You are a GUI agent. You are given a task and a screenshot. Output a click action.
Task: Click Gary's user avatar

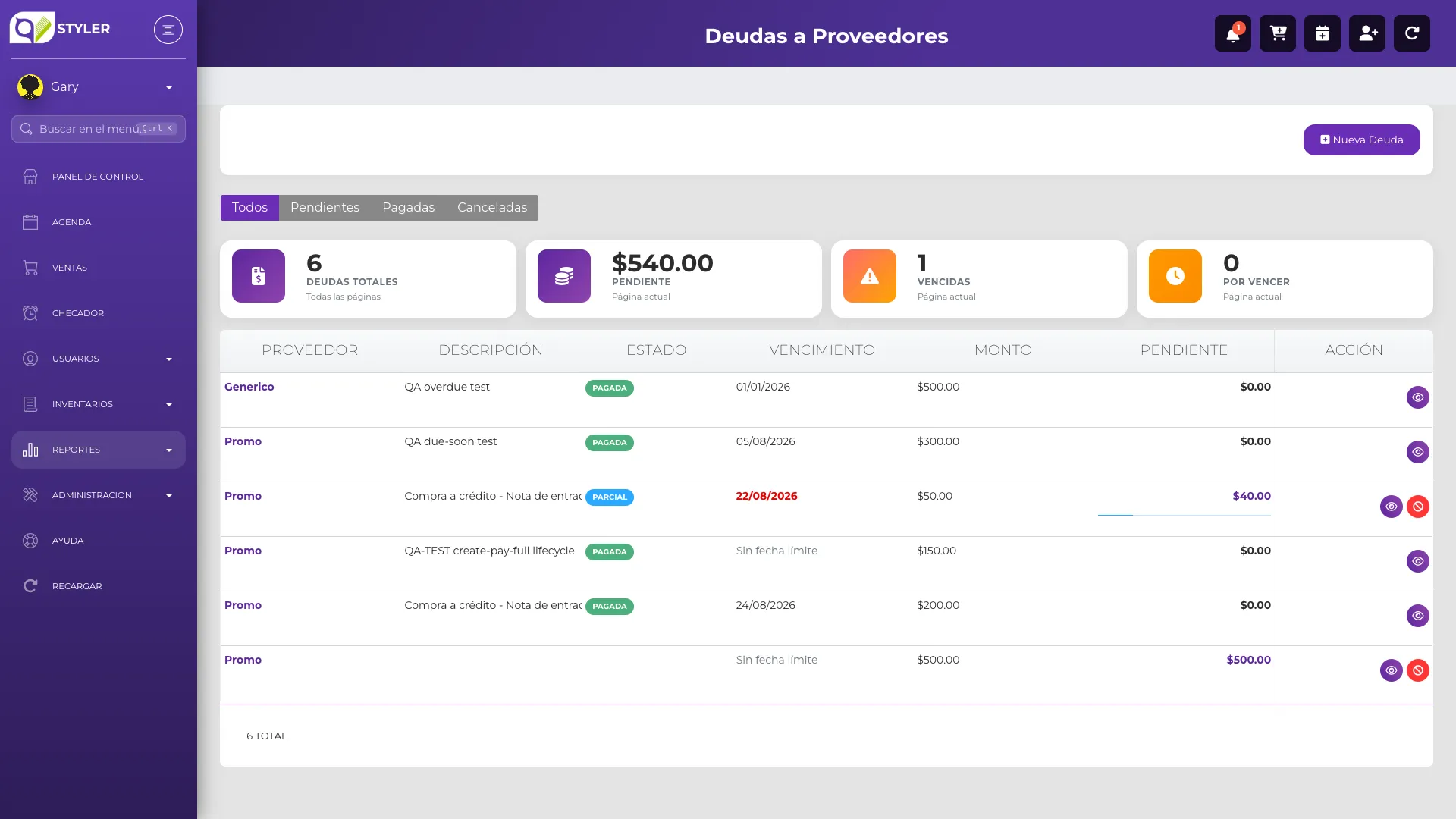point(30,87)
